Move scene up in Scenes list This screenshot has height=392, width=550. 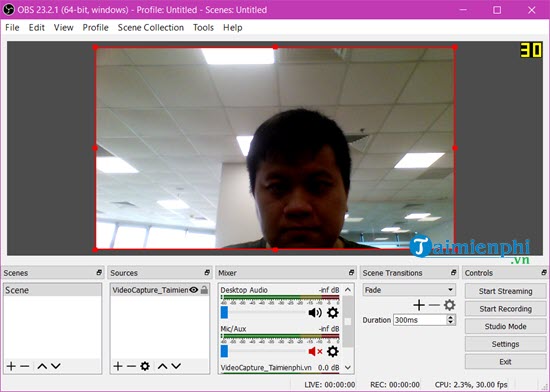[42, 366]
